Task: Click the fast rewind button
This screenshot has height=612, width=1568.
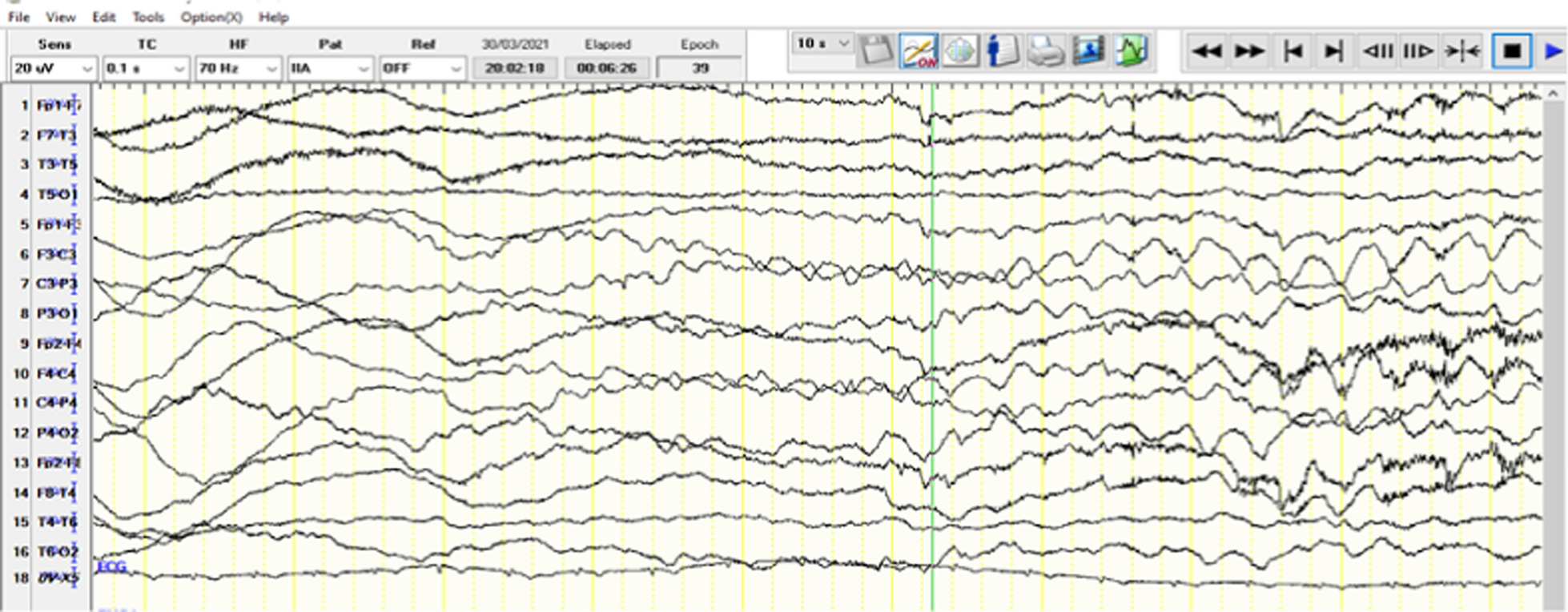Action: (x=1207, y=52)
